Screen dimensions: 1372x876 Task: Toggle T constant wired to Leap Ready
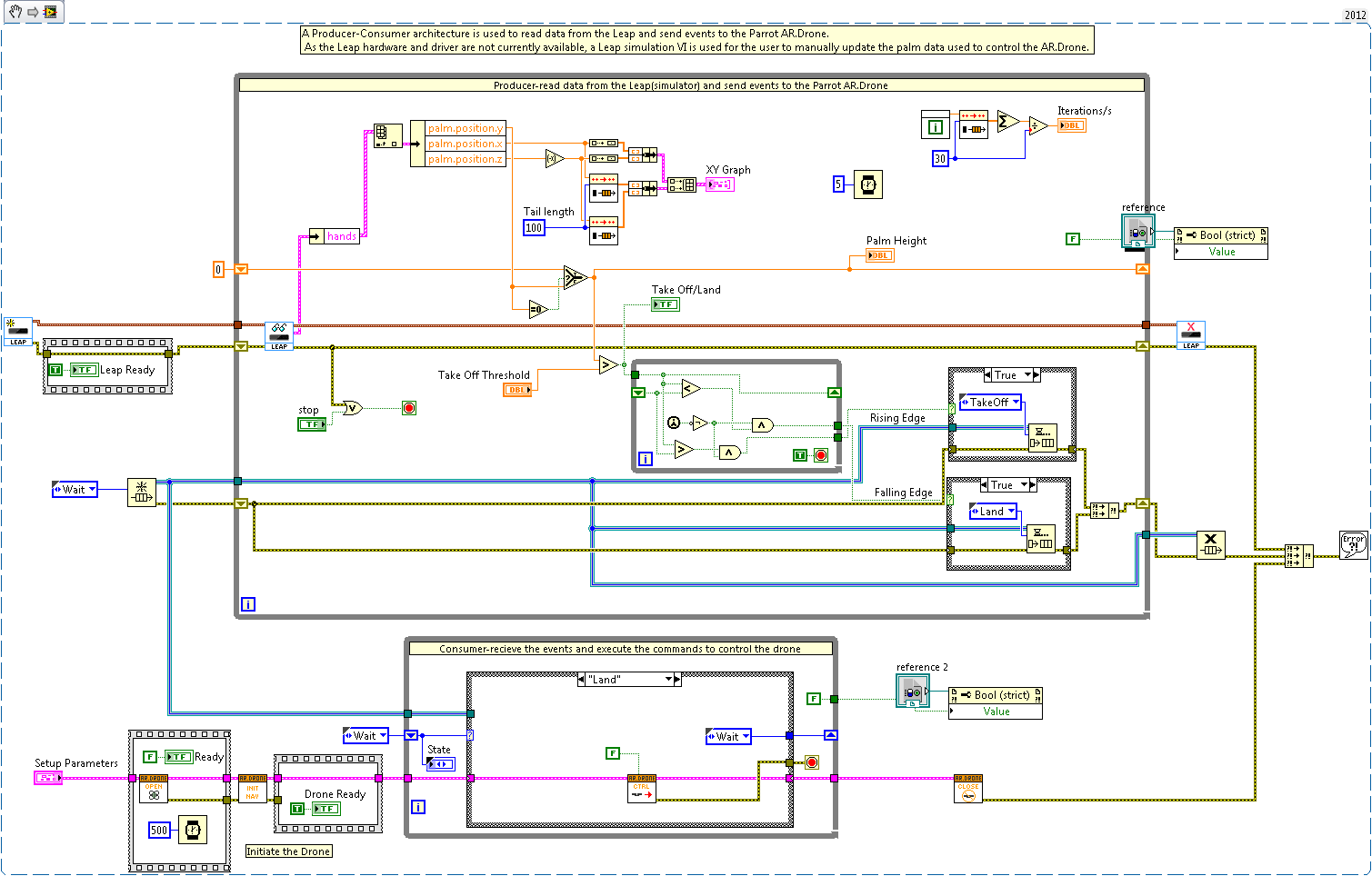tap(55, 370)
